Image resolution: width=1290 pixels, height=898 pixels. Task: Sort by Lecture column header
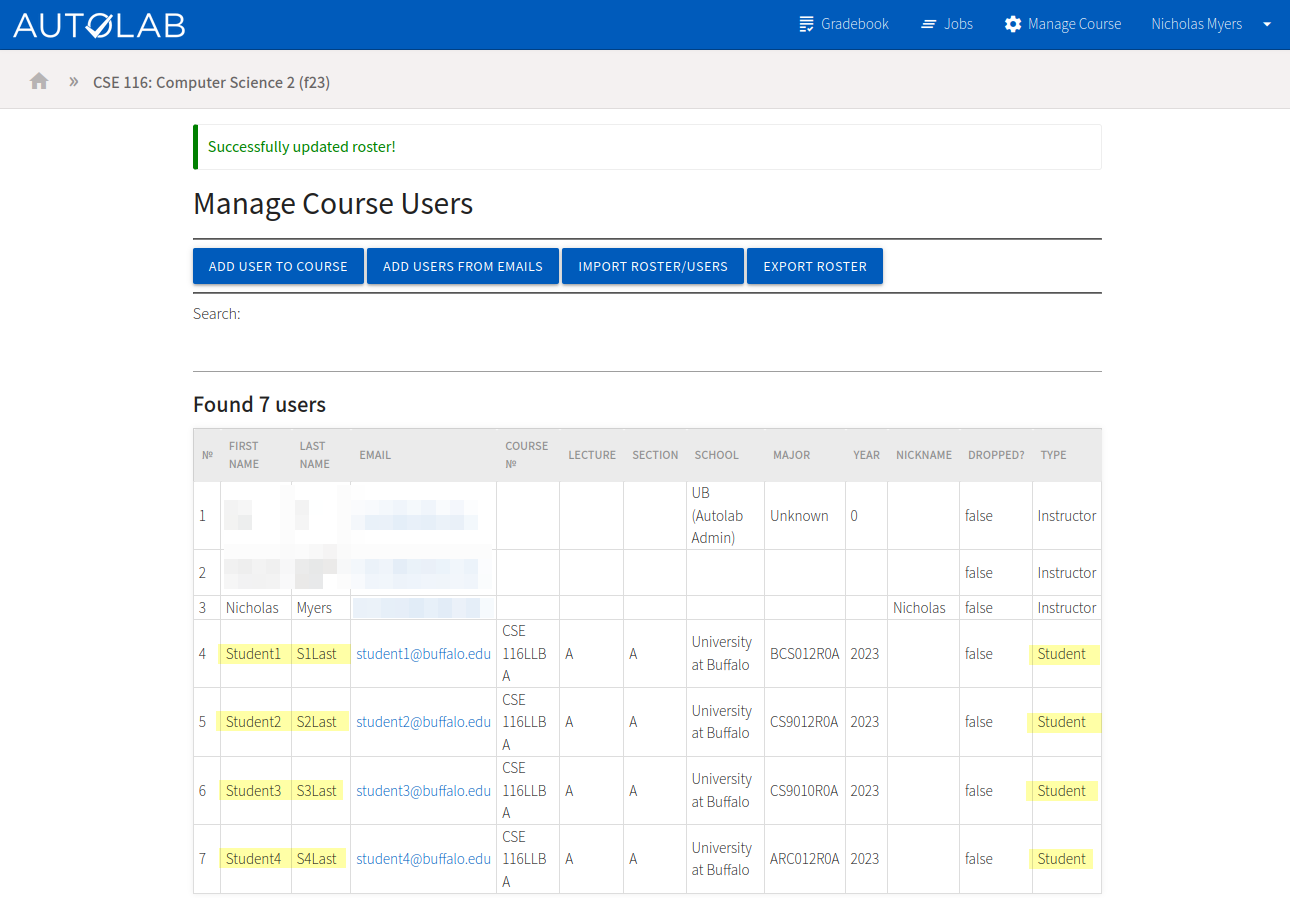(x=592, y=455)
